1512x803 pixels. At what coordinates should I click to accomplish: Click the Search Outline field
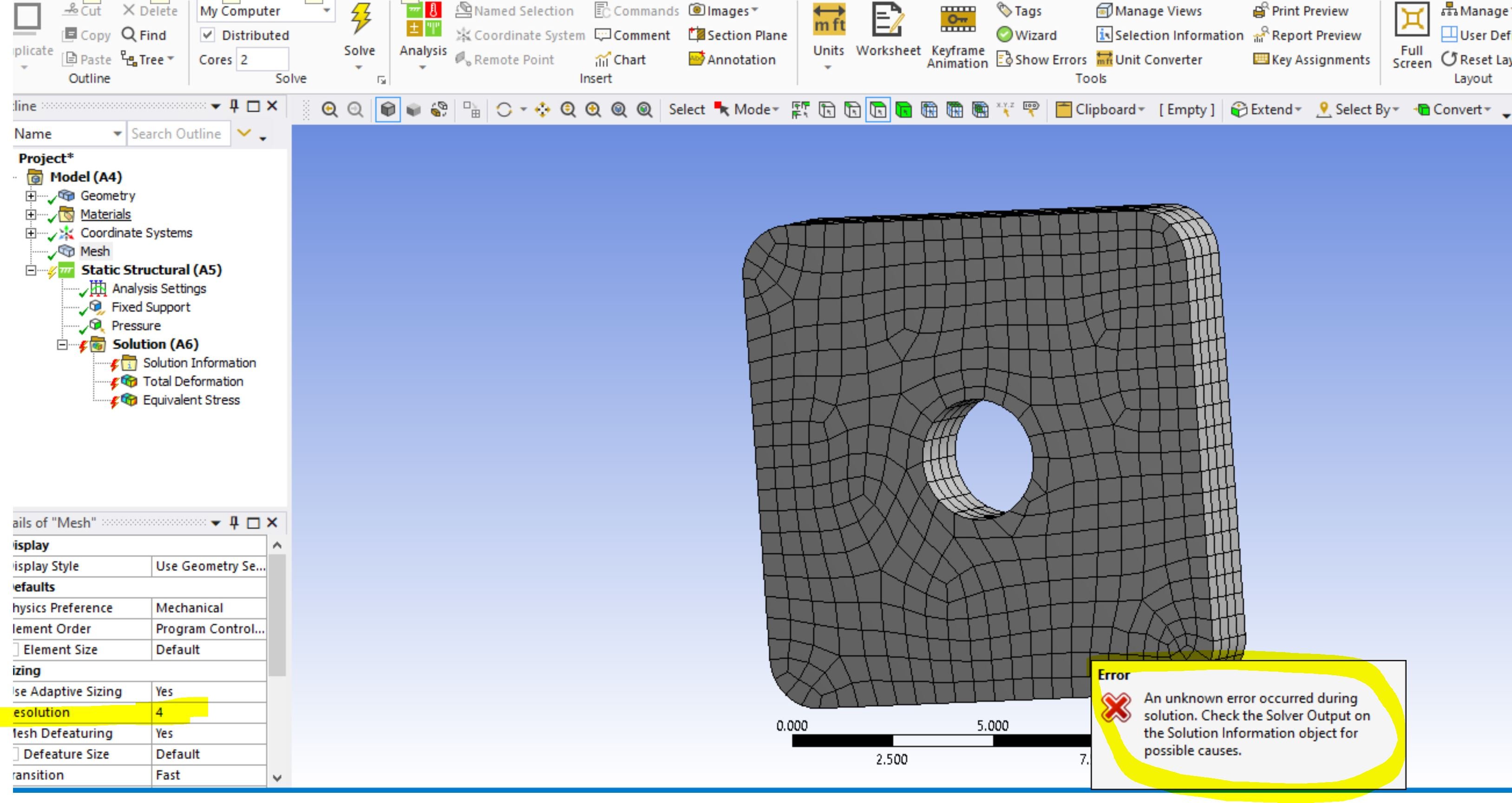[178, 134]
